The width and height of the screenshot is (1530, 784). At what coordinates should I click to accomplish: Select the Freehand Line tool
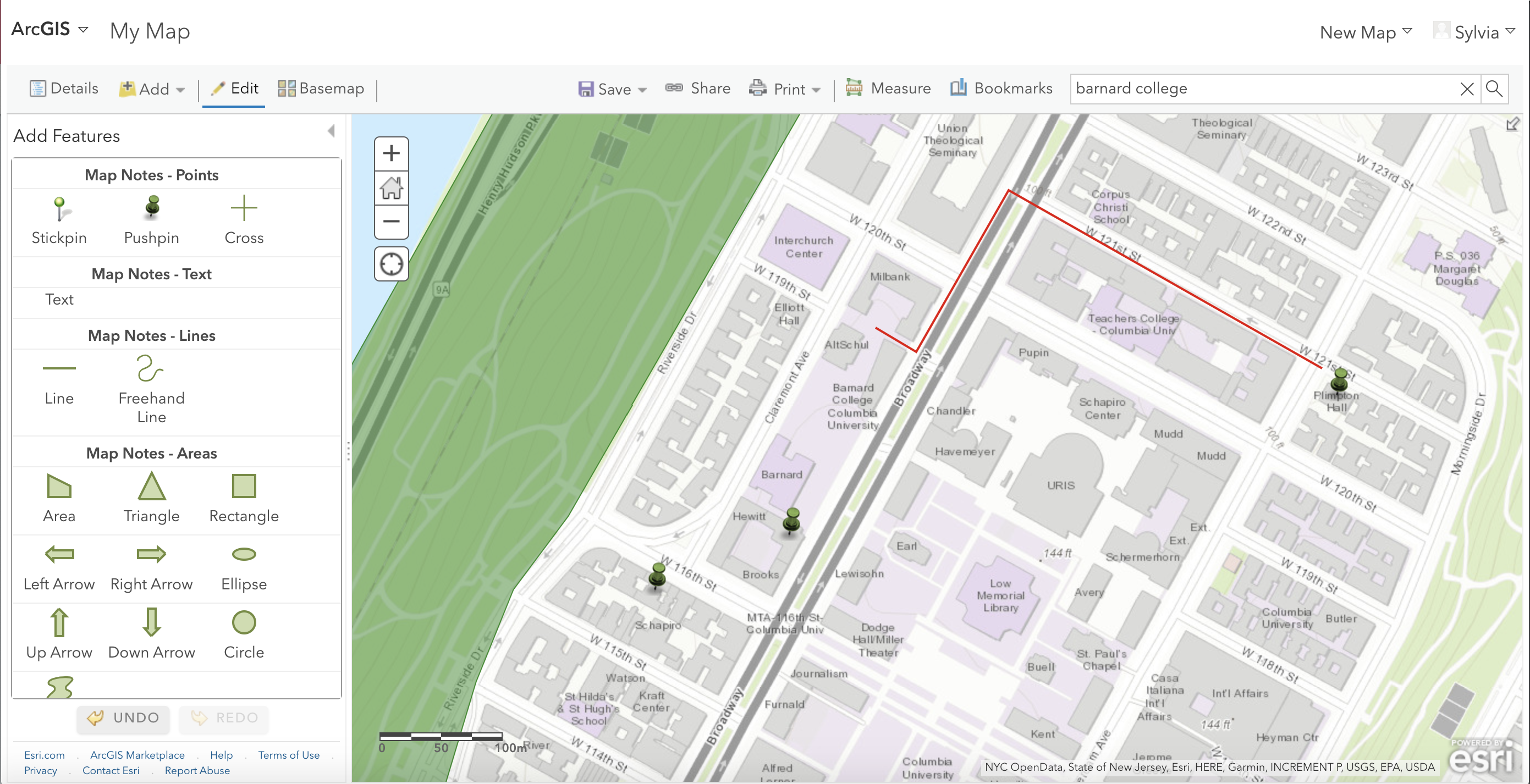151,389
